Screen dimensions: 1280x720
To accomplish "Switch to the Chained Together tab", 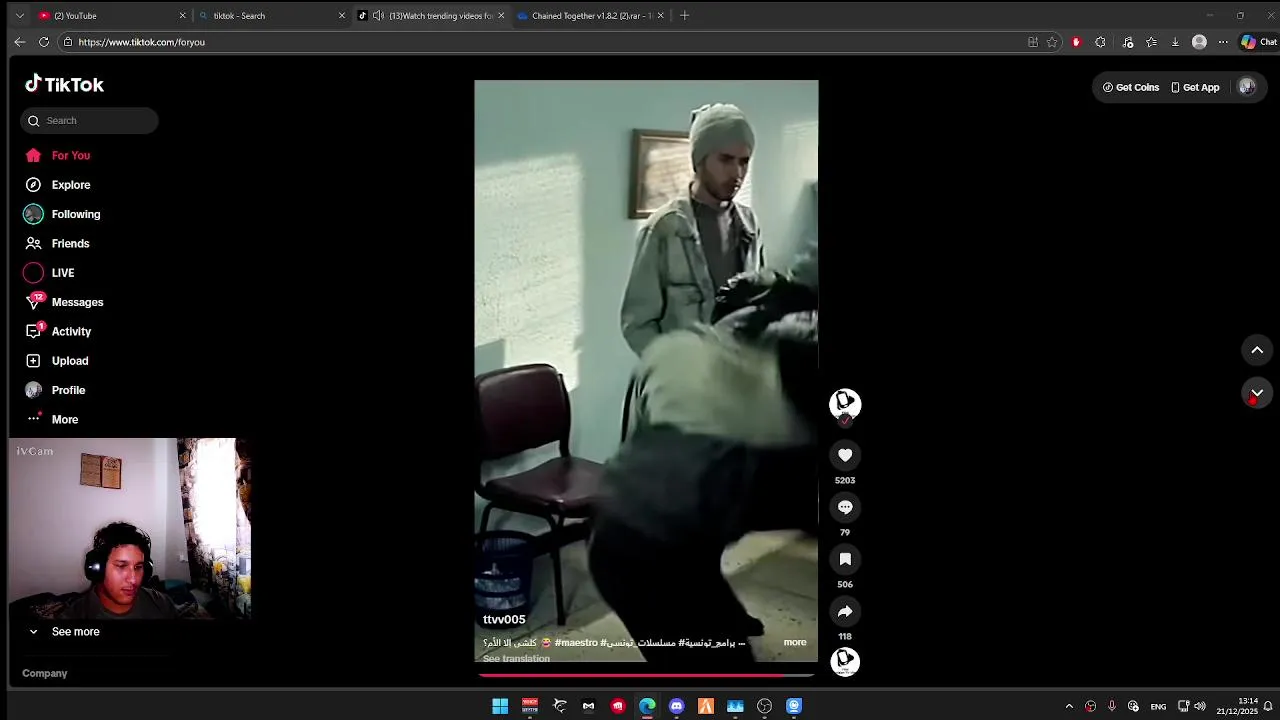I will [x=590, y=16].
